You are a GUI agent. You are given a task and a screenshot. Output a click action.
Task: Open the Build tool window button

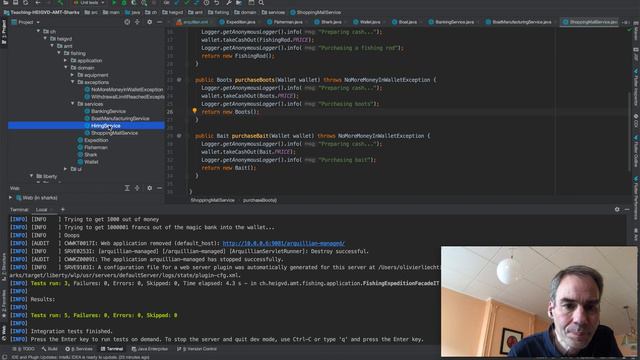[x=49, y=349]
